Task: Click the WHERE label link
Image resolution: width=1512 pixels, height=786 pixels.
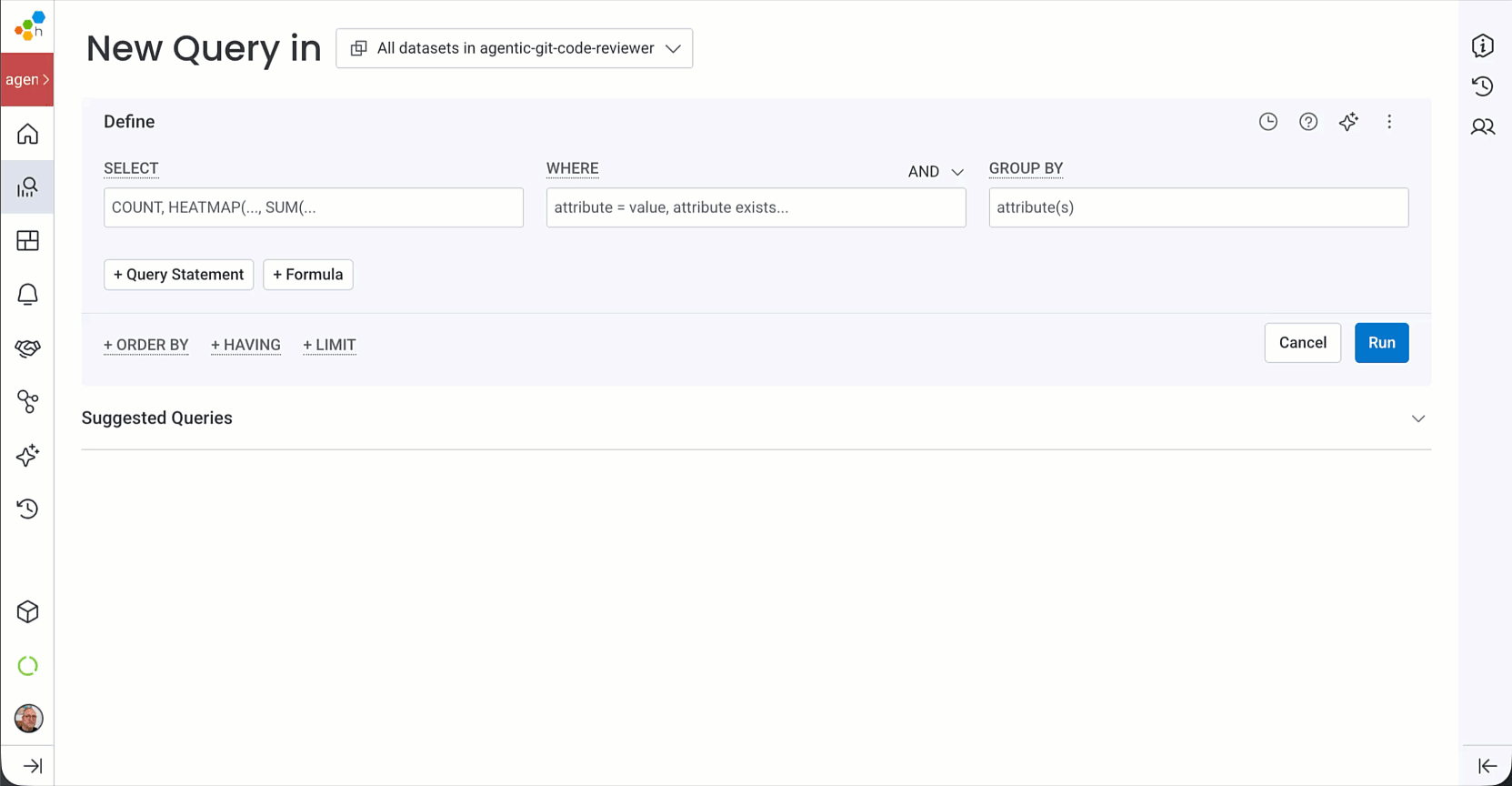Action: click(x=573, y=168)
